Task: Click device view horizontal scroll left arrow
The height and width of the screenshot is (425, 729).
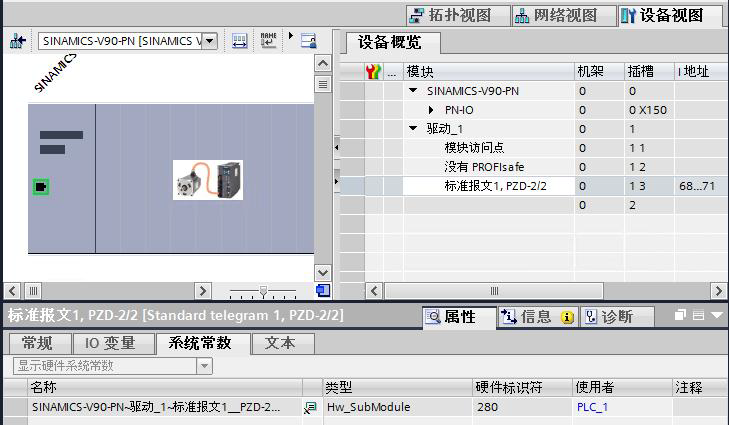Action: 12,291
